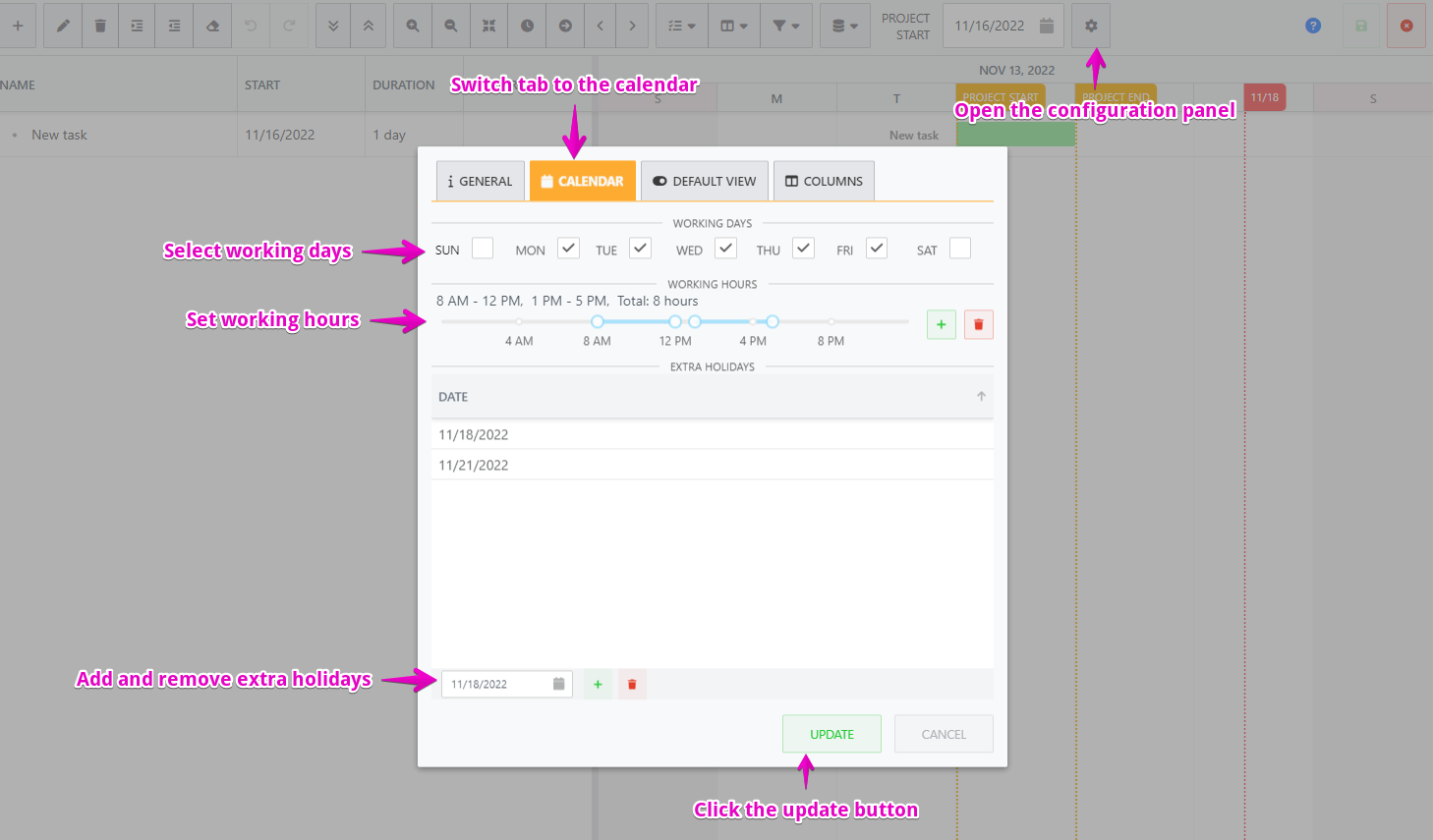Click the extra holiday date input field

[498, 684]
